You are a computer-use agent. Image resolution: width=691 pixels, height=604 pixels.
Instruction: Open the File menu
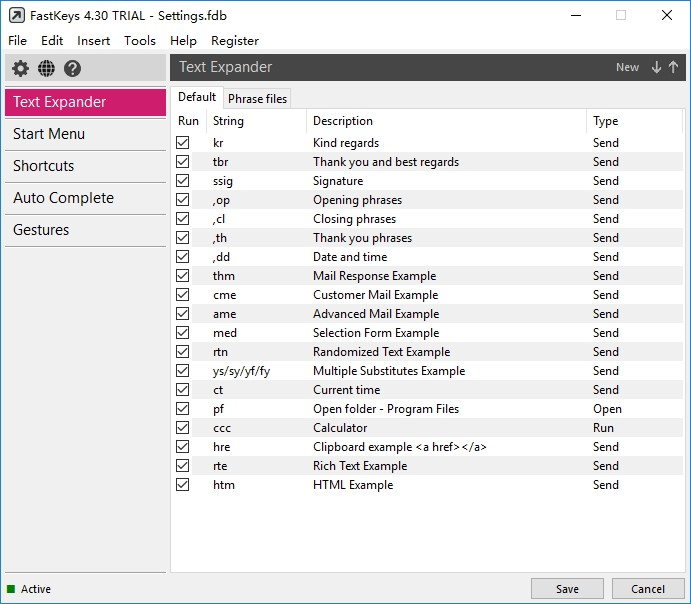pos(18,41)
